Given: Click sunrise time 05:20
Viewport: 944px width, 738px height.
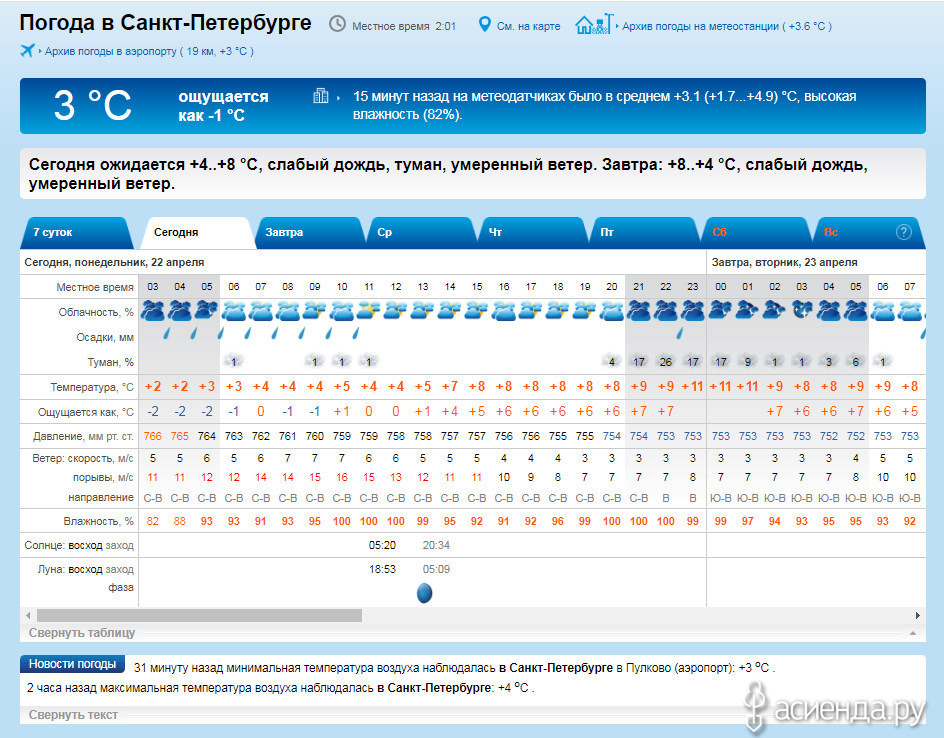Looking at the screenshot, I should click(382, 545).
